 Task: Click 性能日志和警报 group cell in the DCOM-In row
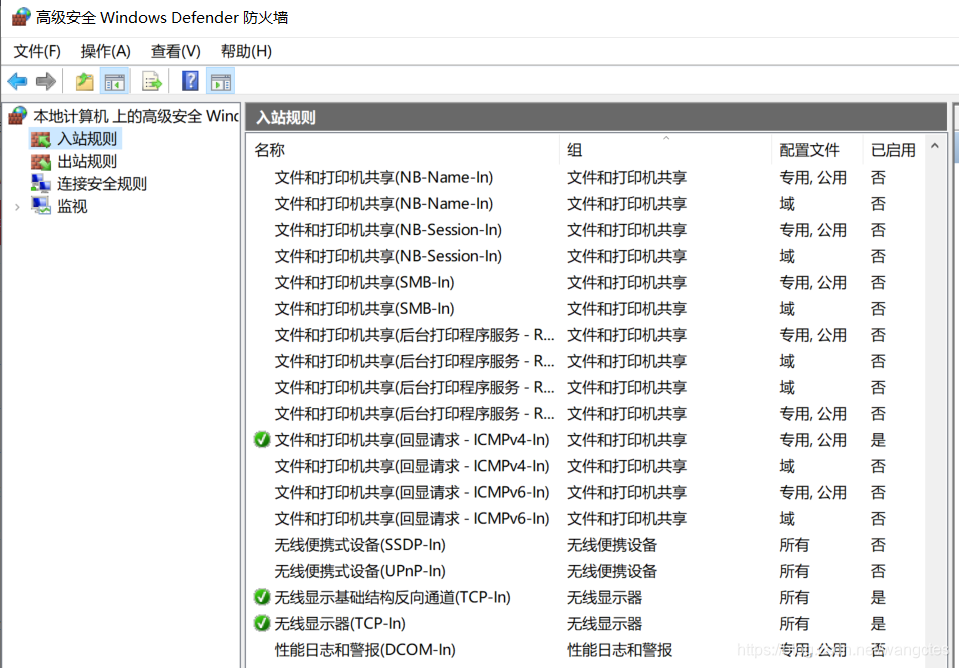pos(619,650)
